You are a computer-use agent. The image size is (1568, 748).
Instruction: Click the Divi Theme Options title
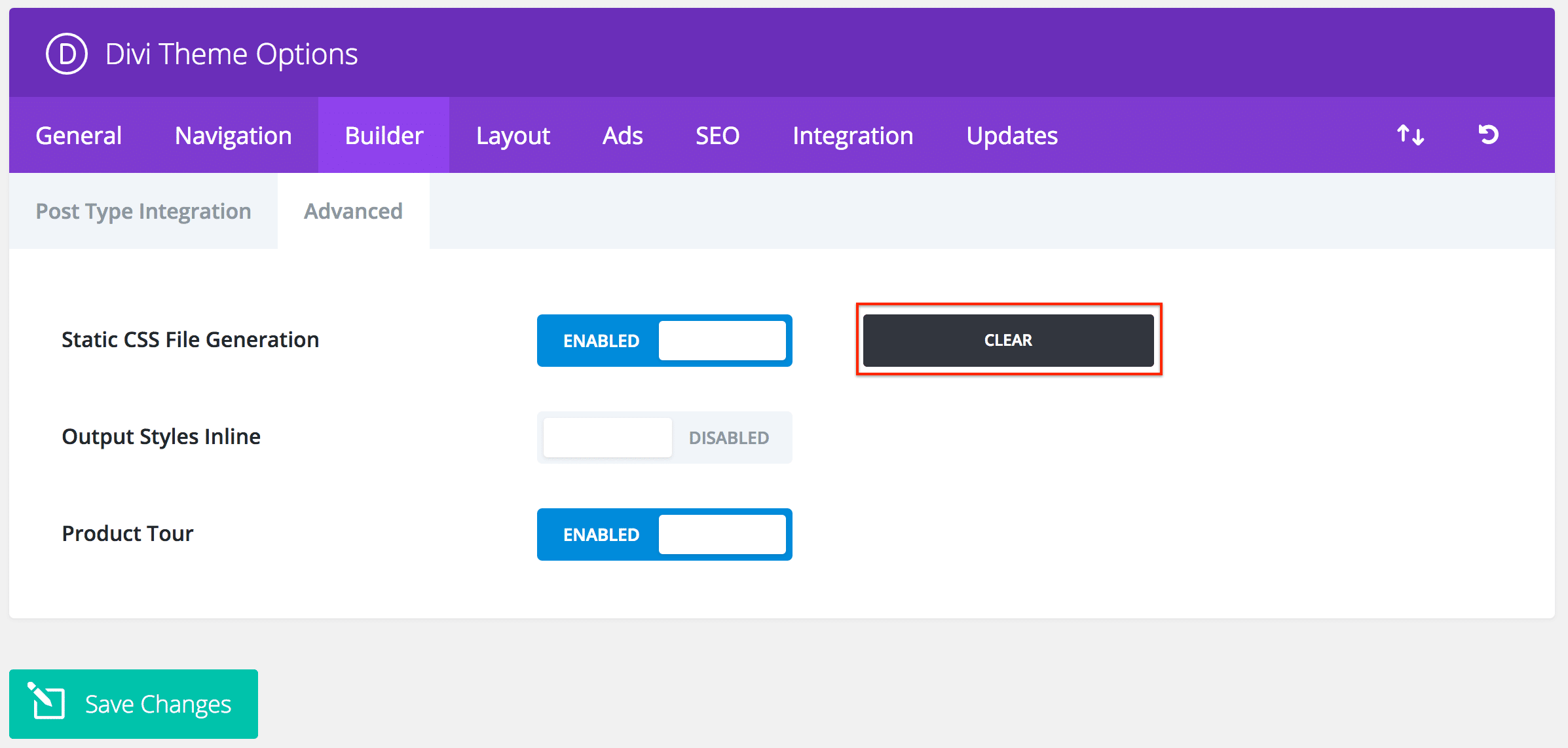click(x=231, y=54)
